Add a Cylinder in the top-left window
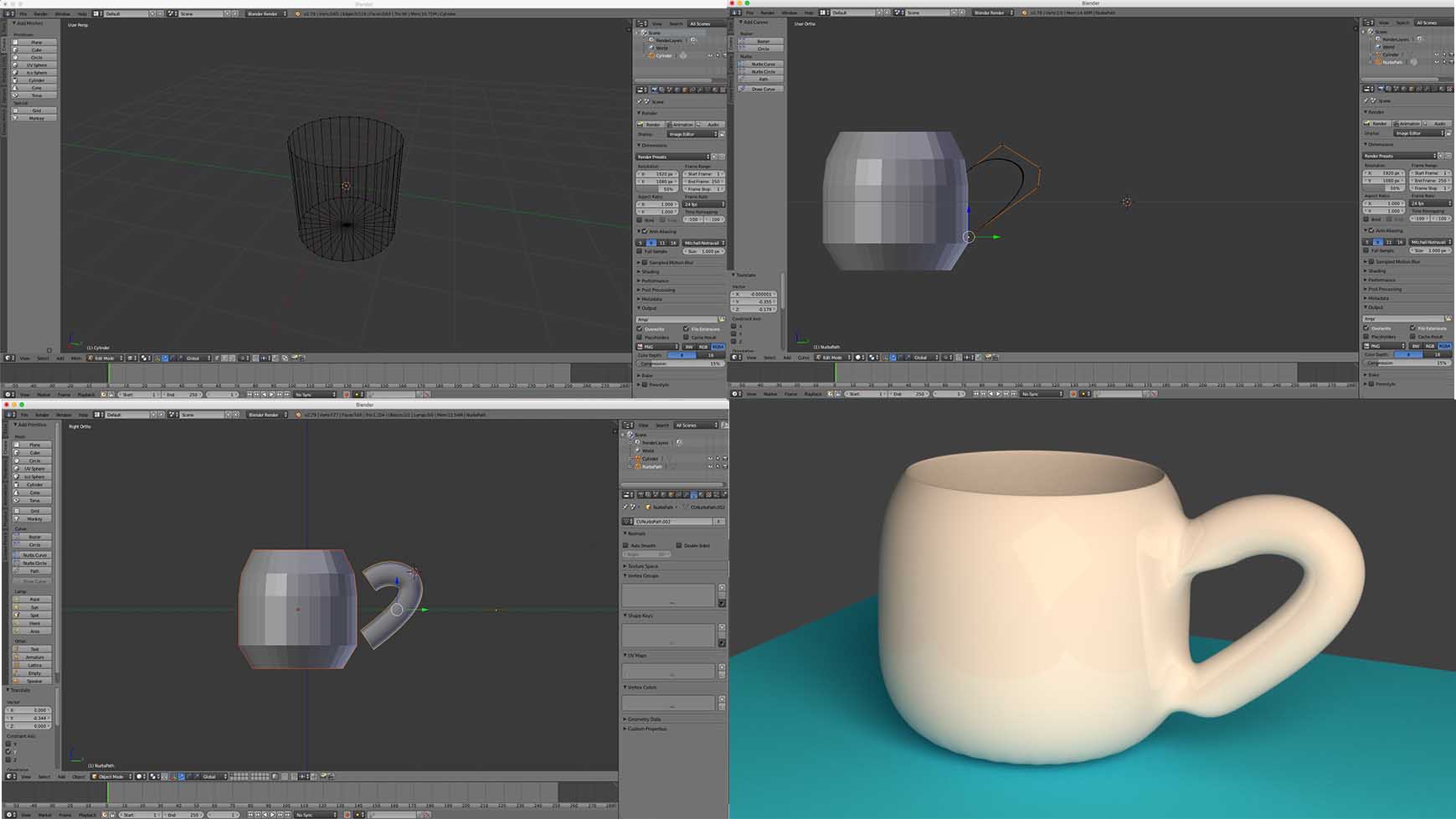The width and height of the screenshot is (1456, 819). point(35,80)
